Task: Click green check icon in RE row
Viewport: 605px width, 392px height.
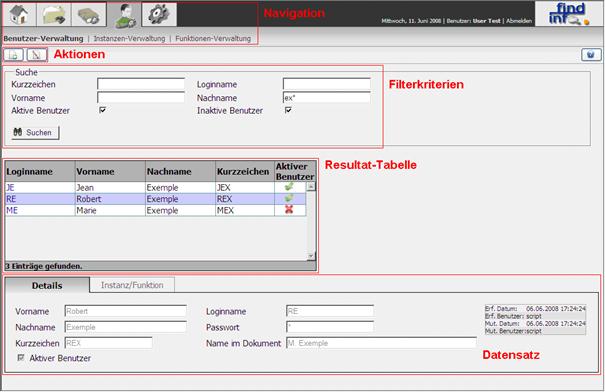Action: click(x=289, y=198)
